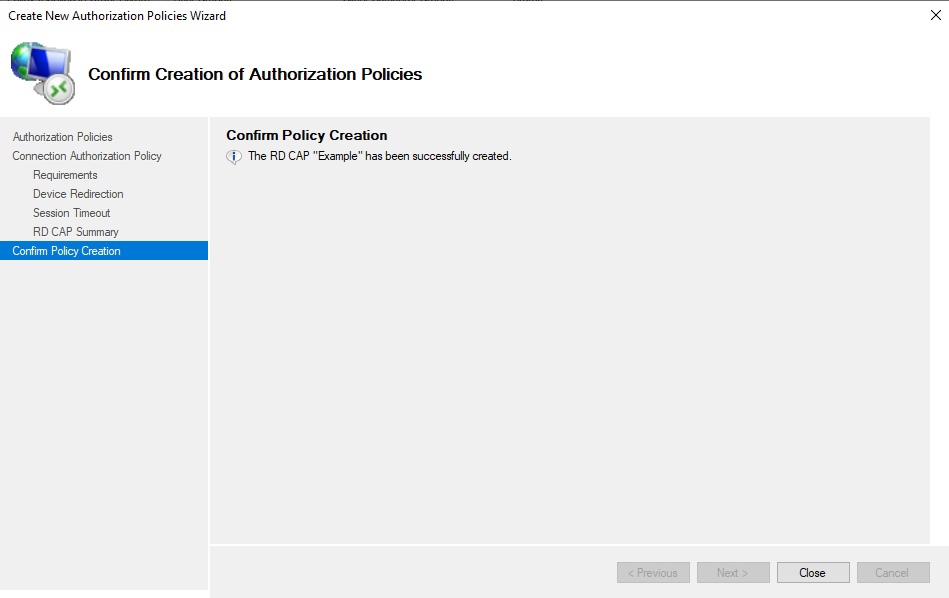
Task: Open the Session Timeout step
Action: [x=71, y=213]
